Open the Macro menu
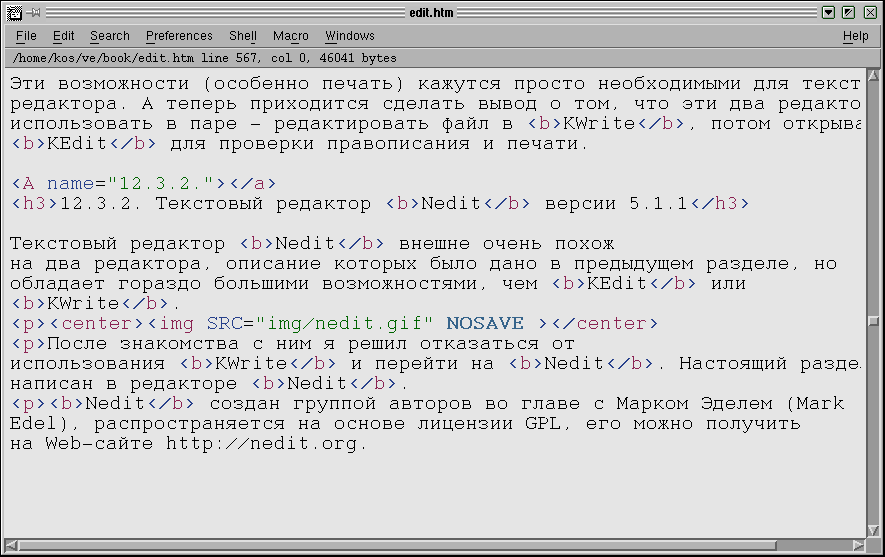The width and height of the screenshot is (885, 557). [291, 36]
